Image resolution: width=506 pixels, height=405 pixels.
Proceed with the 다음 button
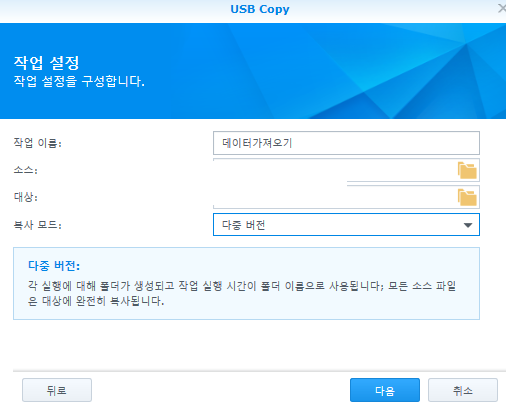[x=385, y=390]
